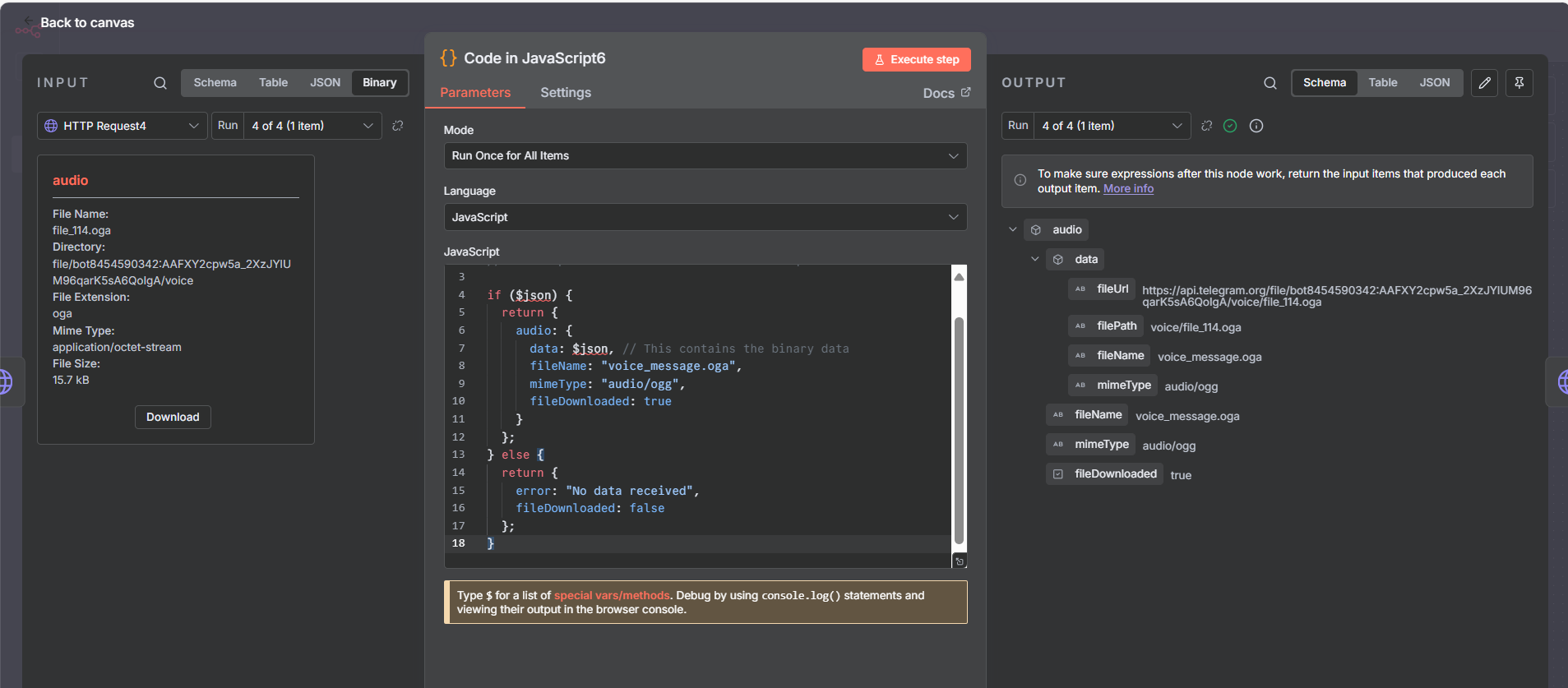The height and width of the screenshot is (688, 1568).
Task: Click the code editor resize corner icon
Action: (x=959, y=561)
